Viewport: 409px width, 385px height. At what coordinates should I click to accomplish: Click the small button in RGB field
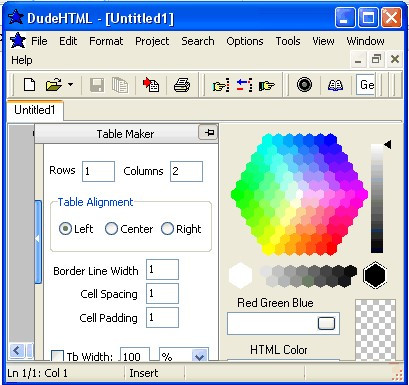[326, 323]
